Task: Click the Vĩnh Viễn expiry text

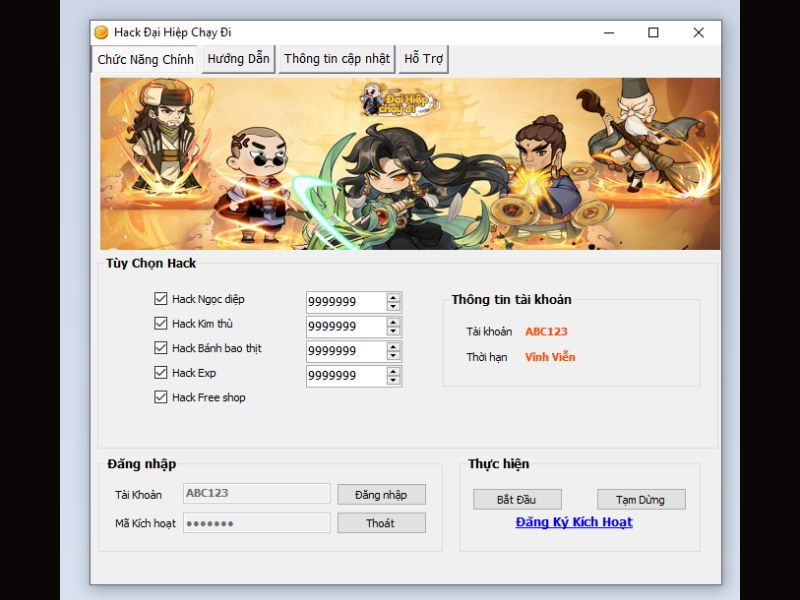Action: coord(550,357)
